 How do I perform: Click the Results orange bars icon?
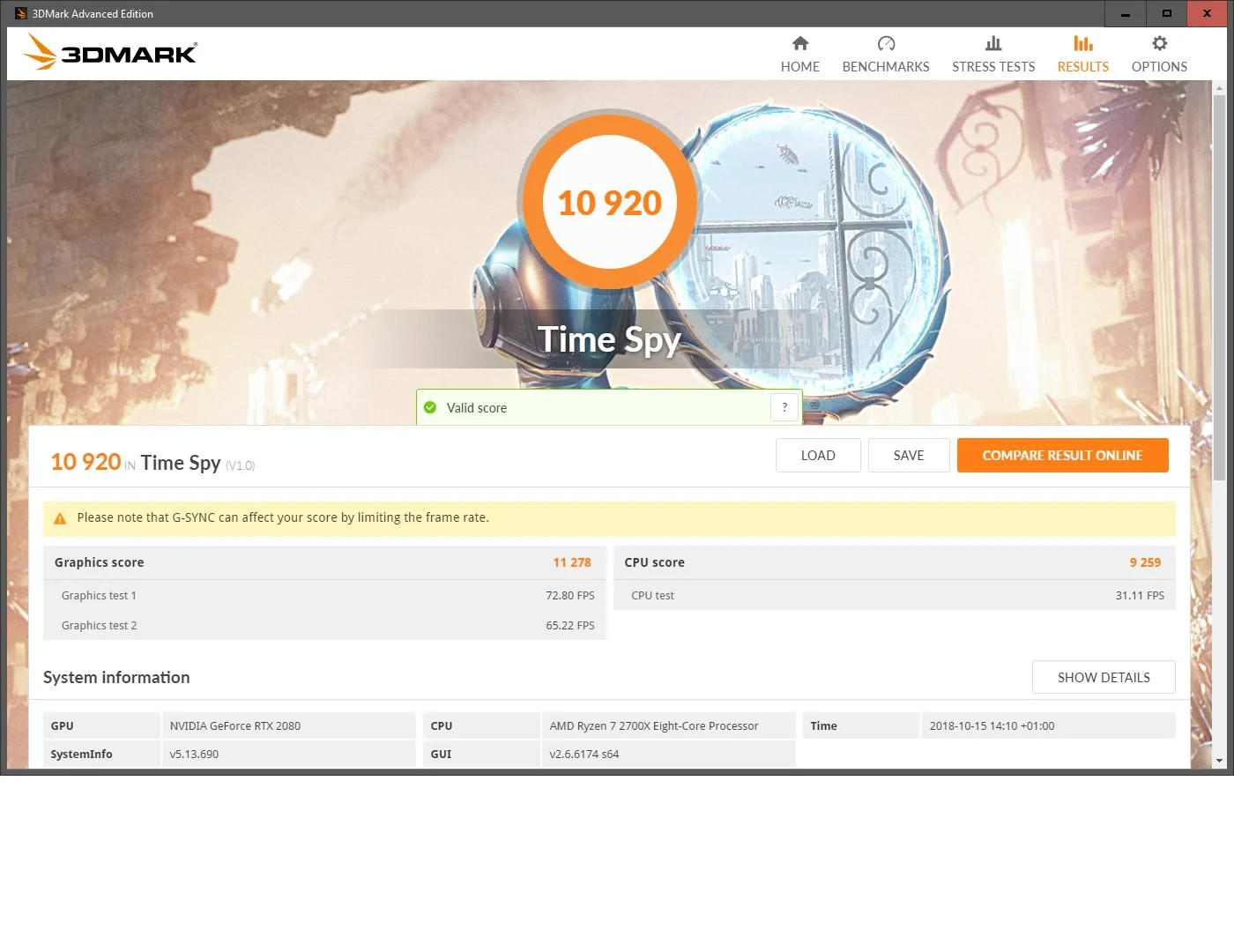(1083, 43)
